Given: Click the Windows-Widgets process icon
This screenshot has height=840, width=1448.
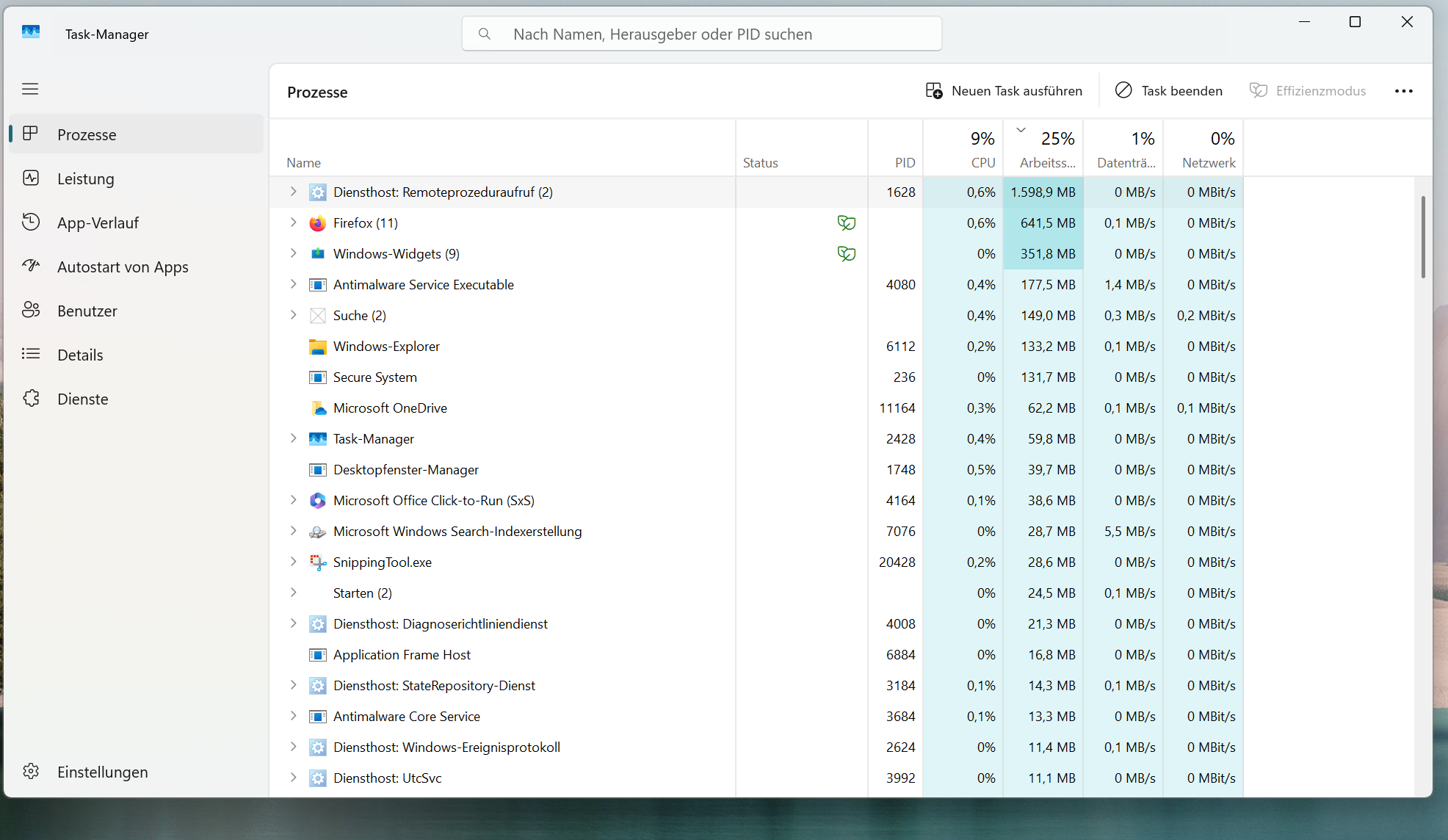Looking at the screenshot, I should [317, 254].
